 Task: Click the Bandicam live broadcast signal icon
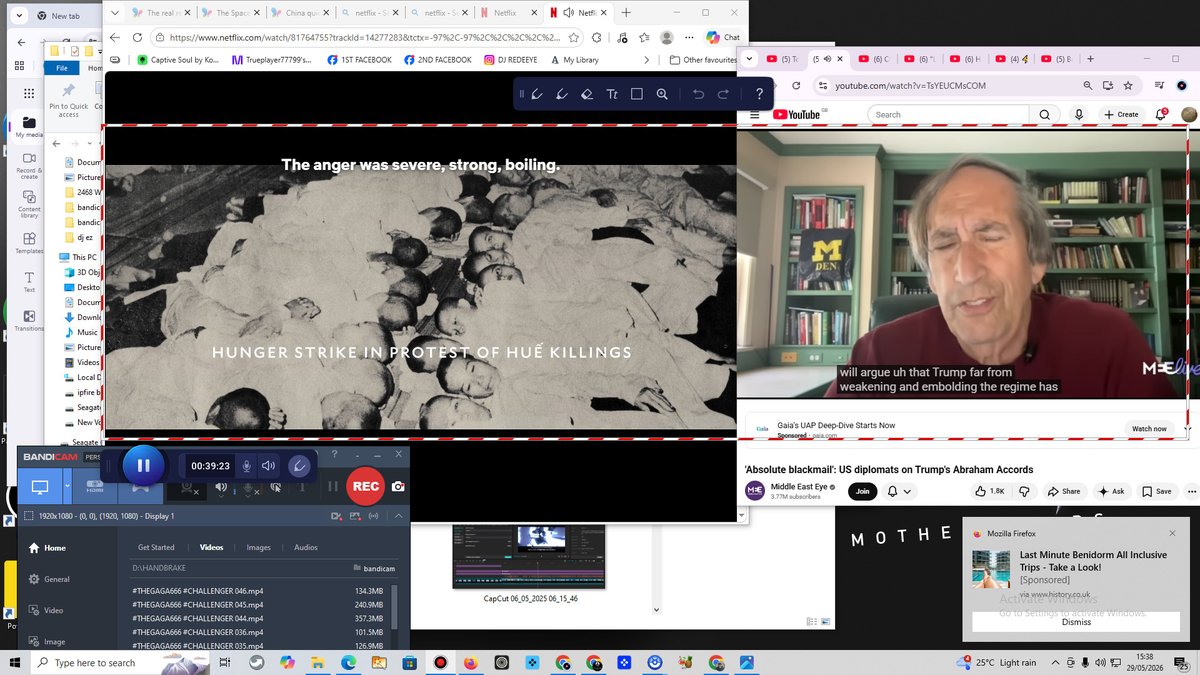point(374,516)
